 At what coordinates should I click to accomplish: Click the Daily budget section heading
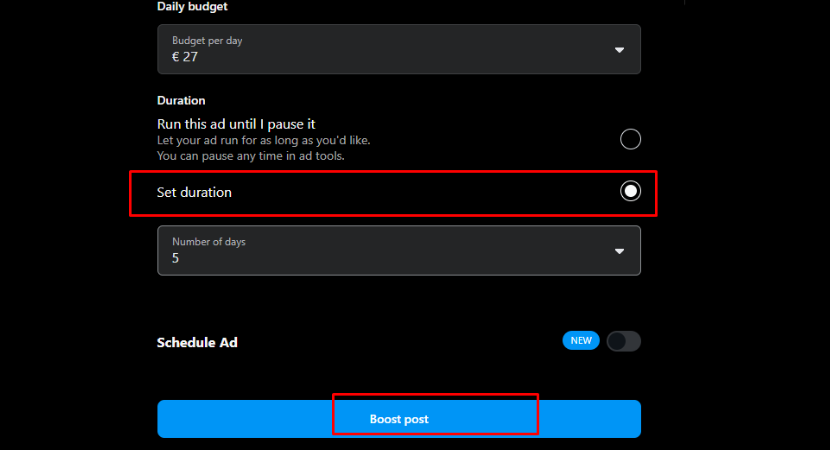point(191,7)
